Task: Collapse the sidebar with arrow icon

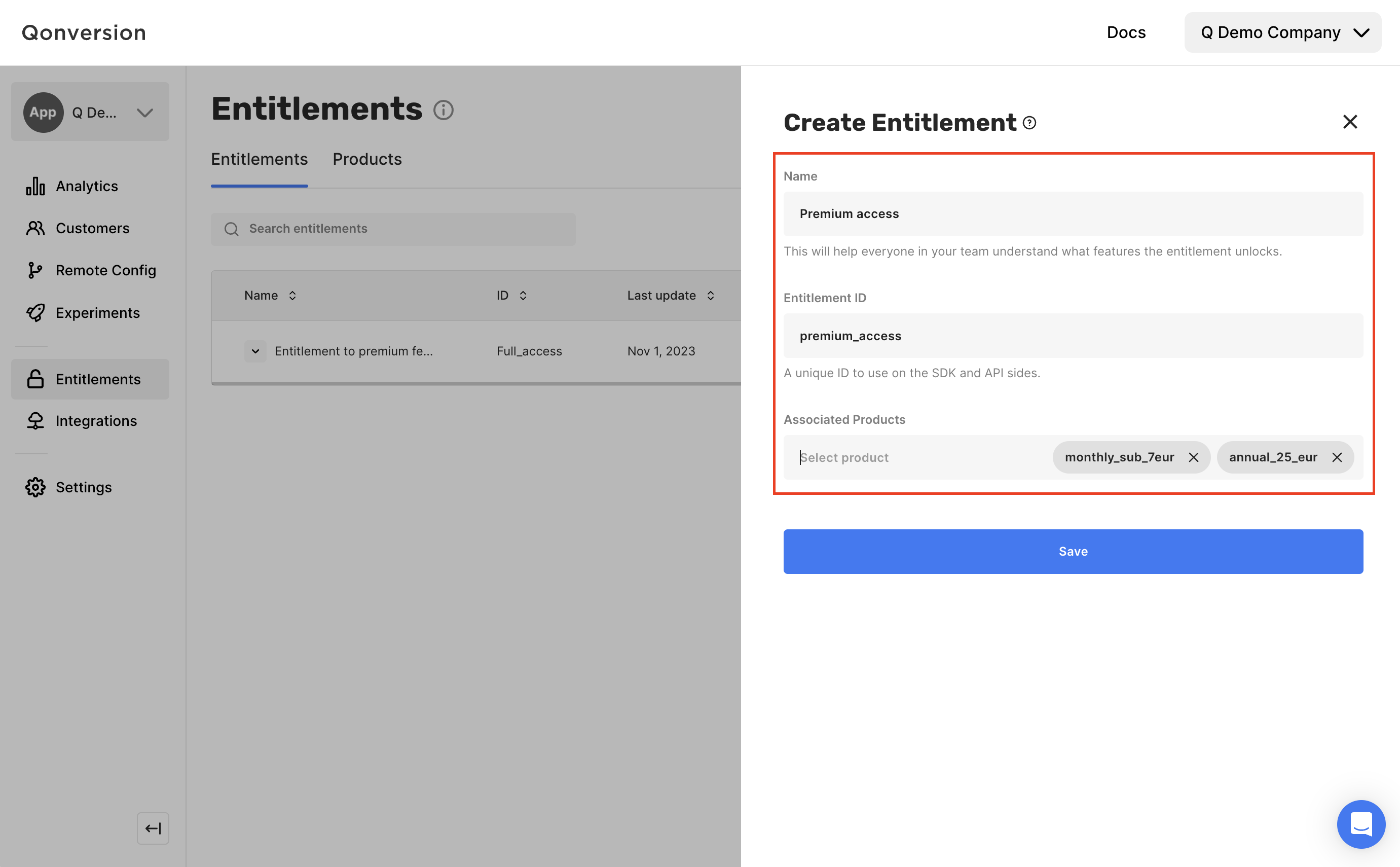Action: tap(153, 828)
